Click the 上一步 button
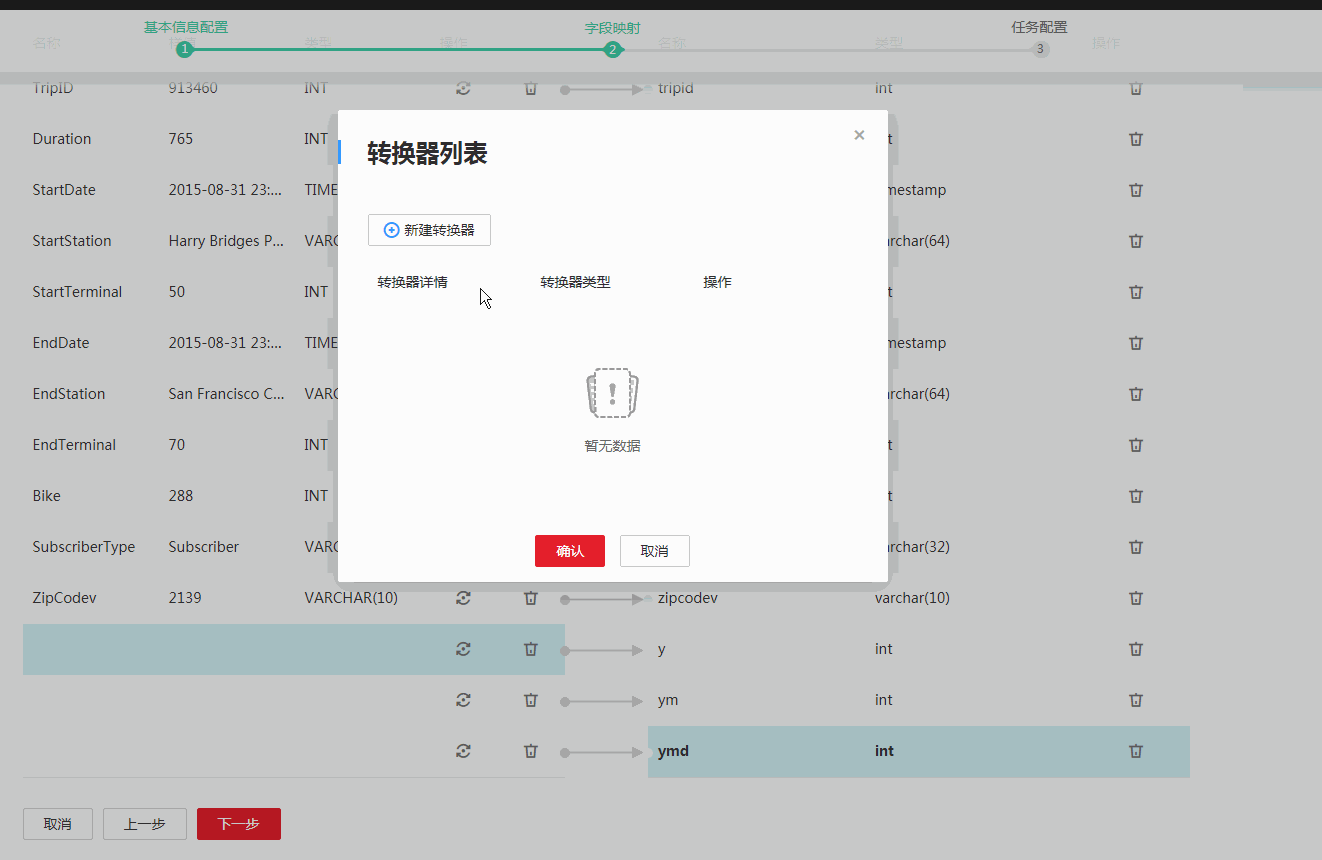The width and height of the screenshot is (1322, 860). point(144,823)
